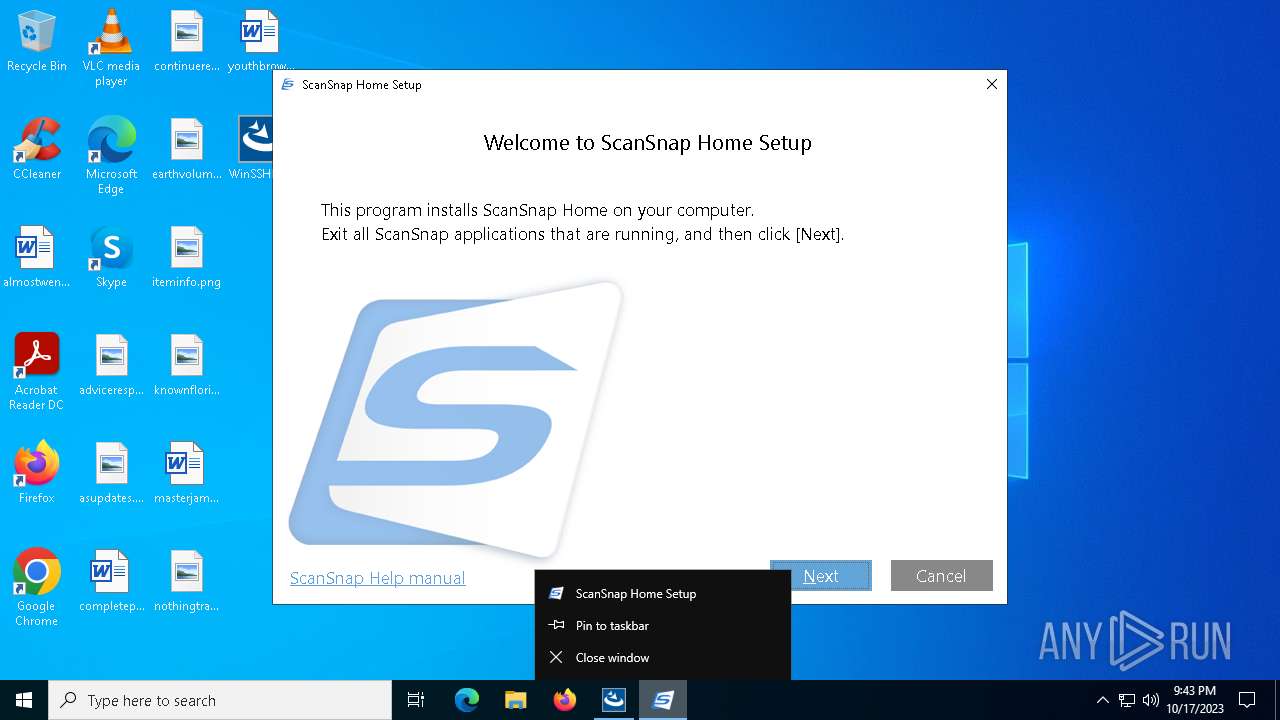Open the volume control in tray

click(1151, 700)
